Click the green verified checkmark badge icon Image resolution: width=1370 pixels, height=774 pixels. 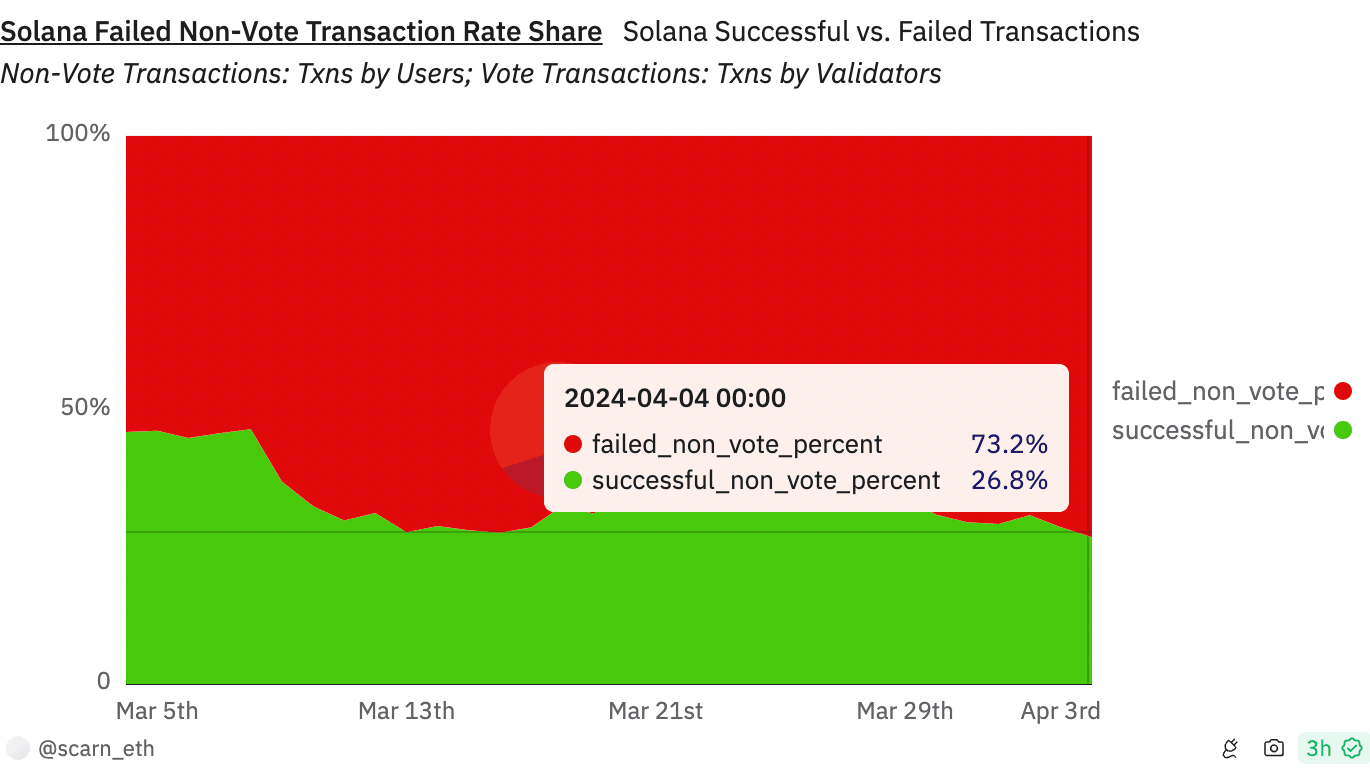click(x=1352, y=748)
